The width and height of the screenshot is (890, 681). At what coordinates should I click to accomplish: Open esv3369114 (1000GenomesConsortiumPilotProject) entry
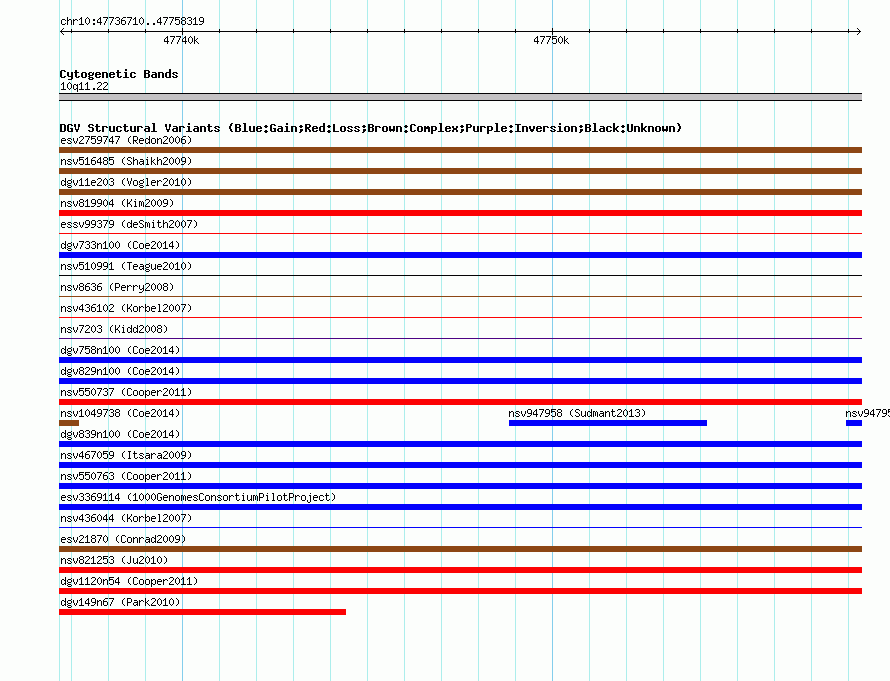coord(198,497)
